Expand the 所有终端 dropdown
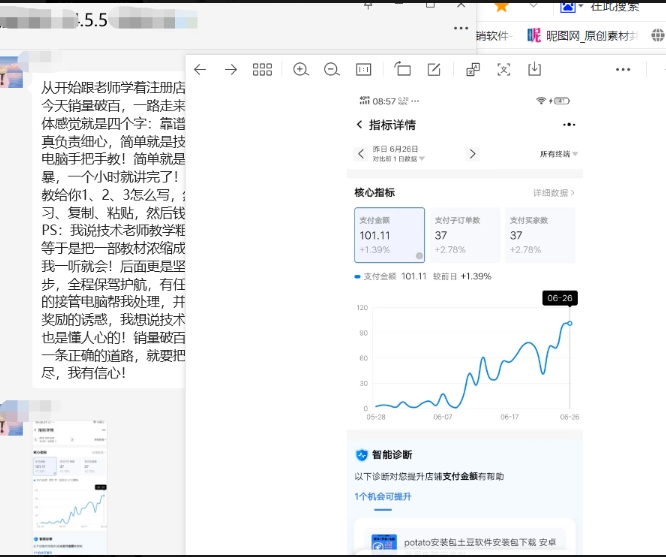The width and height of the screenshot is (666, 557). coord(559,154)
